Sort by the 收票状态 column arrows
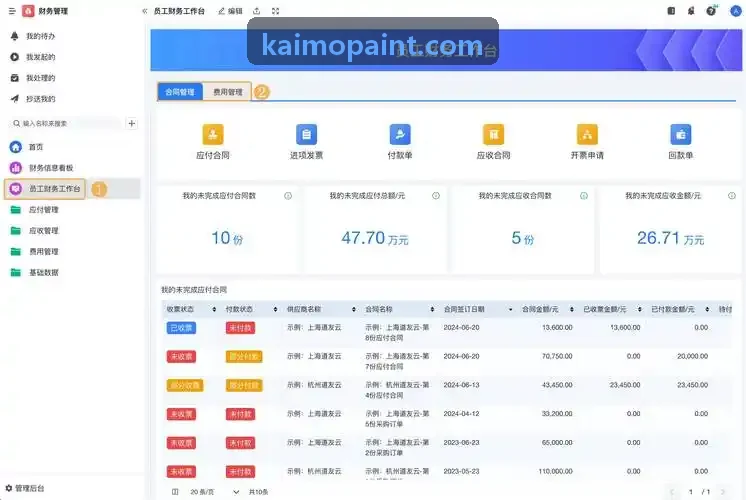 [x=214, y=309]
